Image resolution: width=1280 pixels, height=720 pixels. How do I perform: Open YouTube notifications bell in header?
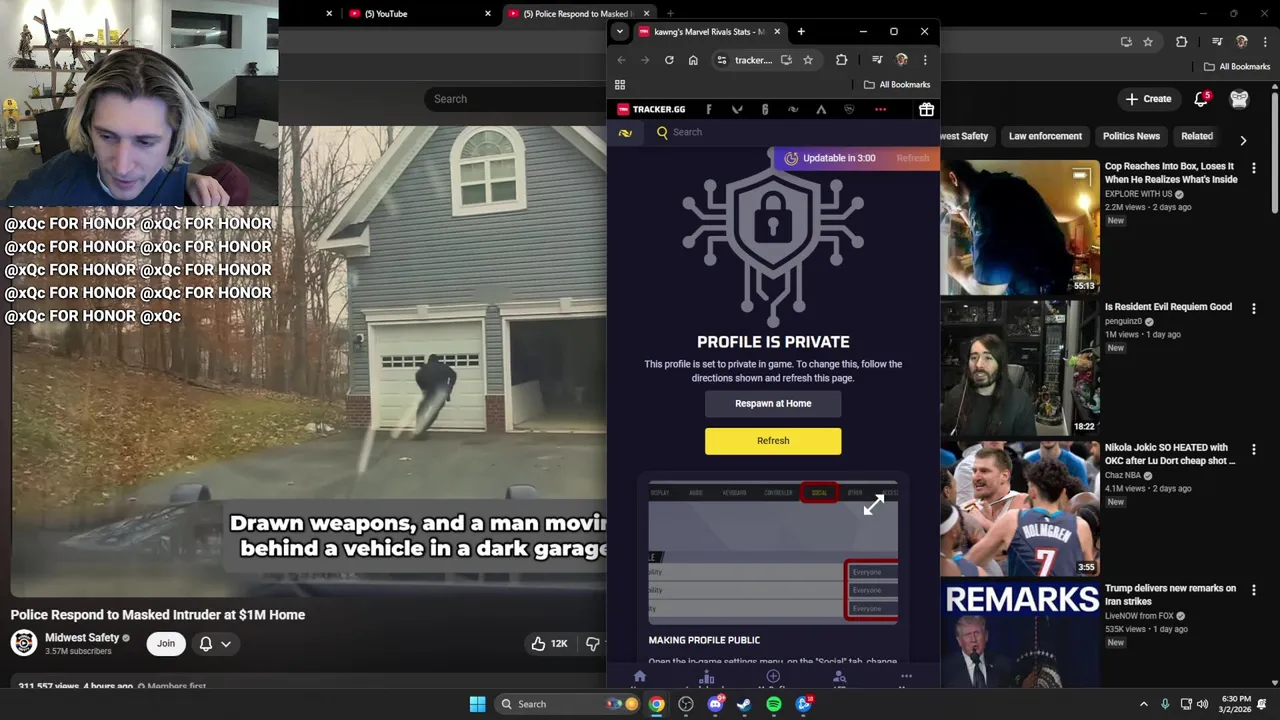point(1202,99)
